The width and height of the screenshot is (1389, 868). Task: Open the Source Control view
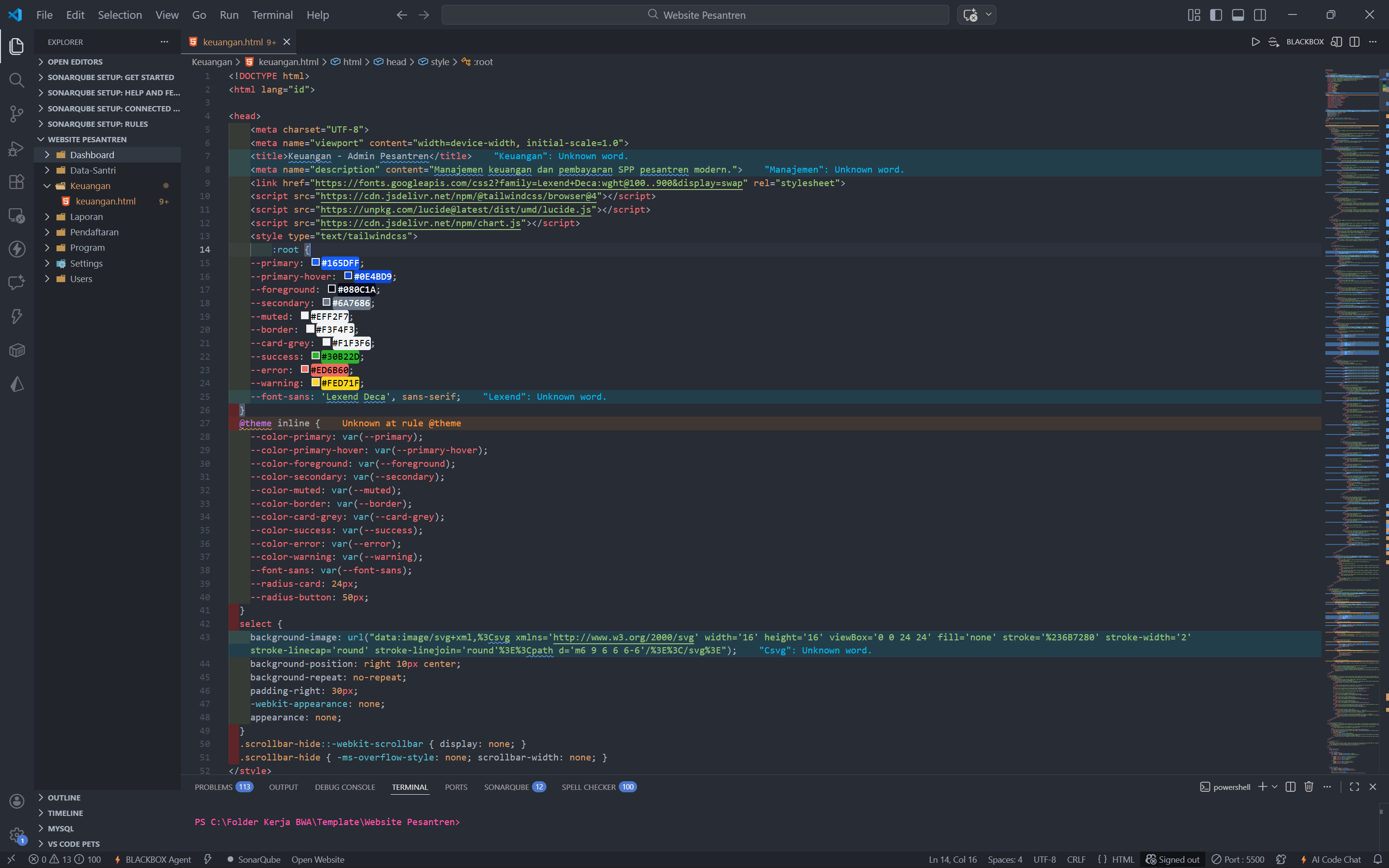(17, 114)
